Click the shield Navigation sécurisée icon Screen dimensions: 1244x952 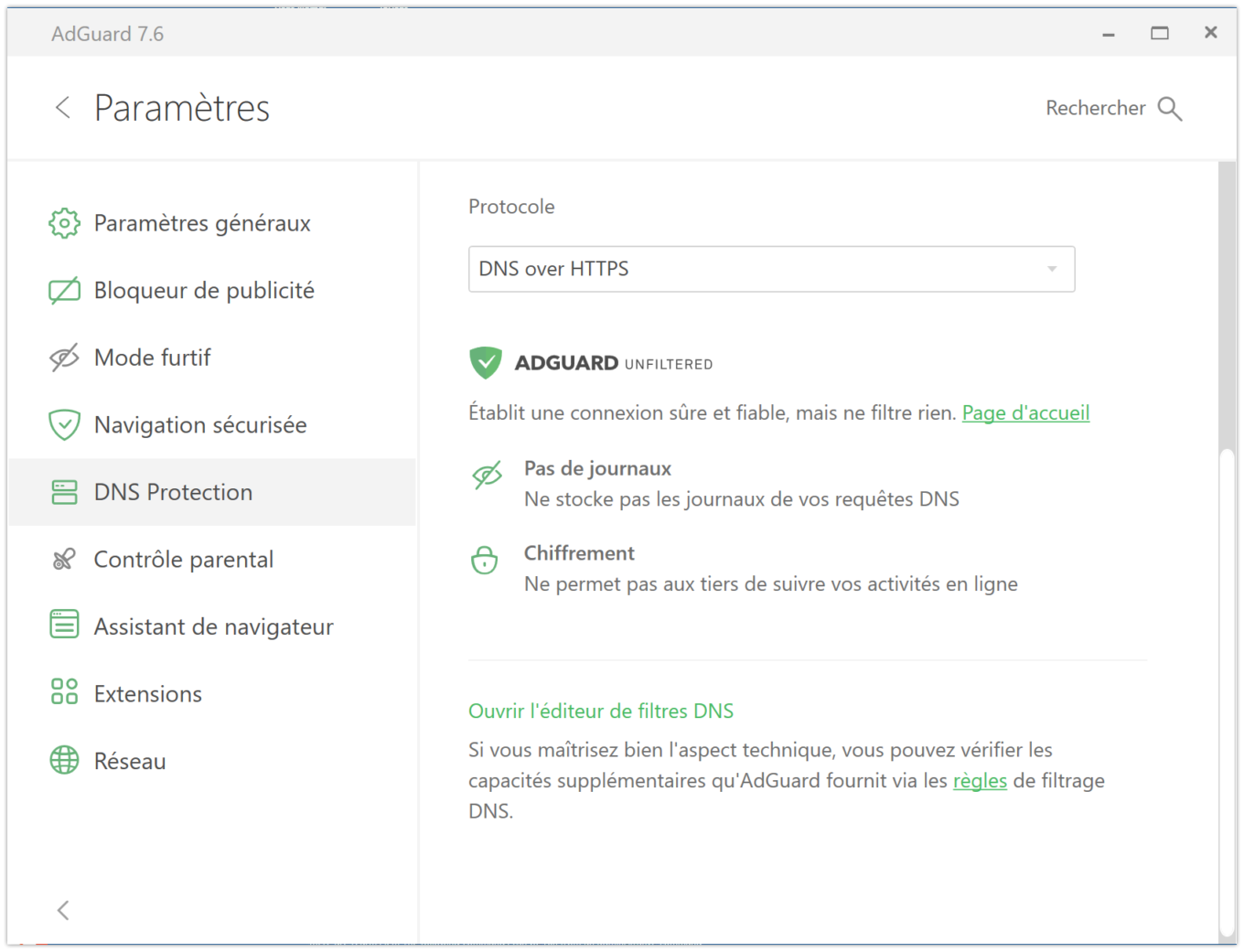pyautogui.click(x=64, y=425)
